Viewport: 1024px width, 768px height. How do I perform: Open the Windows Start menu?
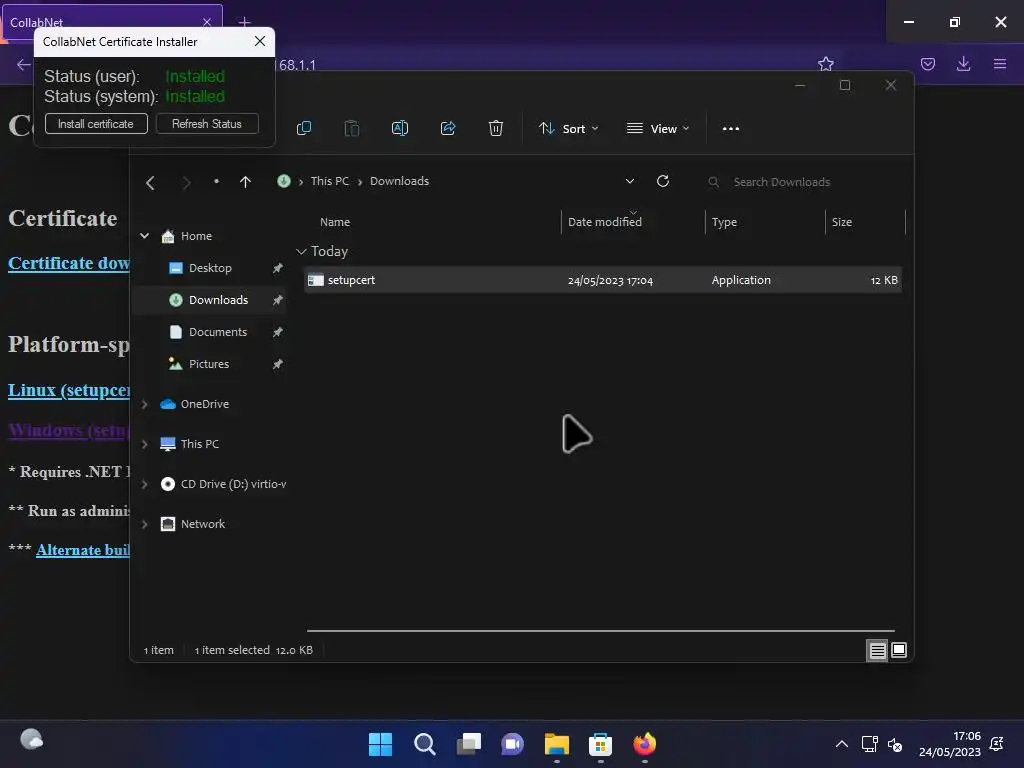click(x=380, y=744)
